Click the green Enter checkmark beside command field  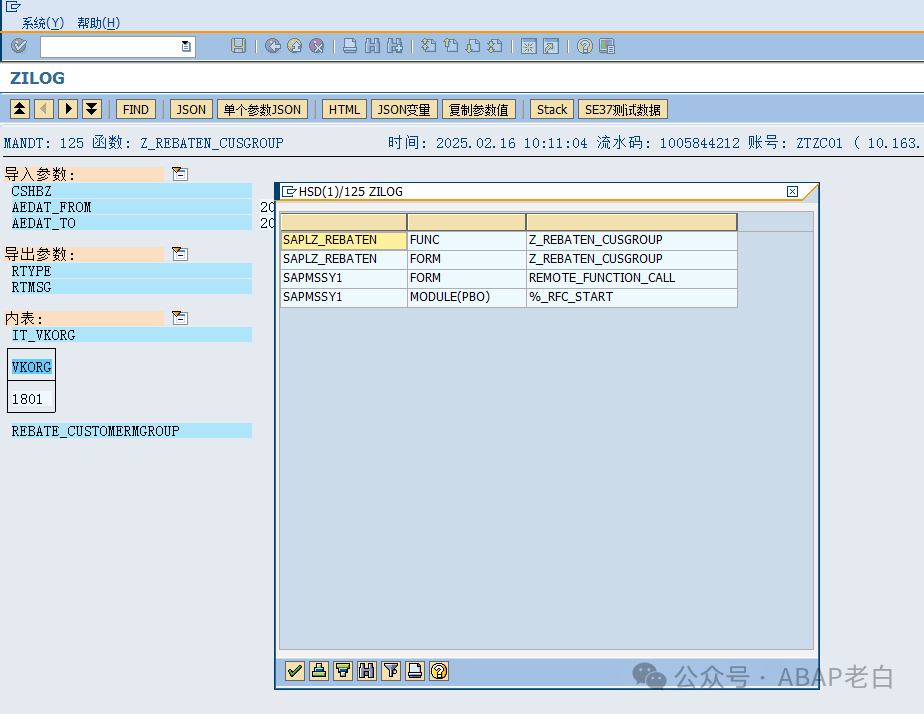[x=19, y=46]
